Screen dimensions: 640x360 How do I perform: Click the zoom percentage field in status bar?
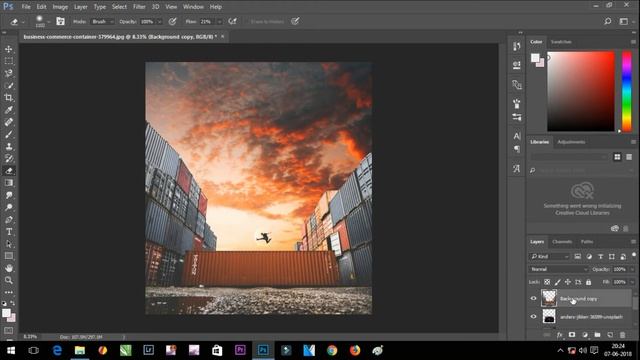(x=30, y=337)
